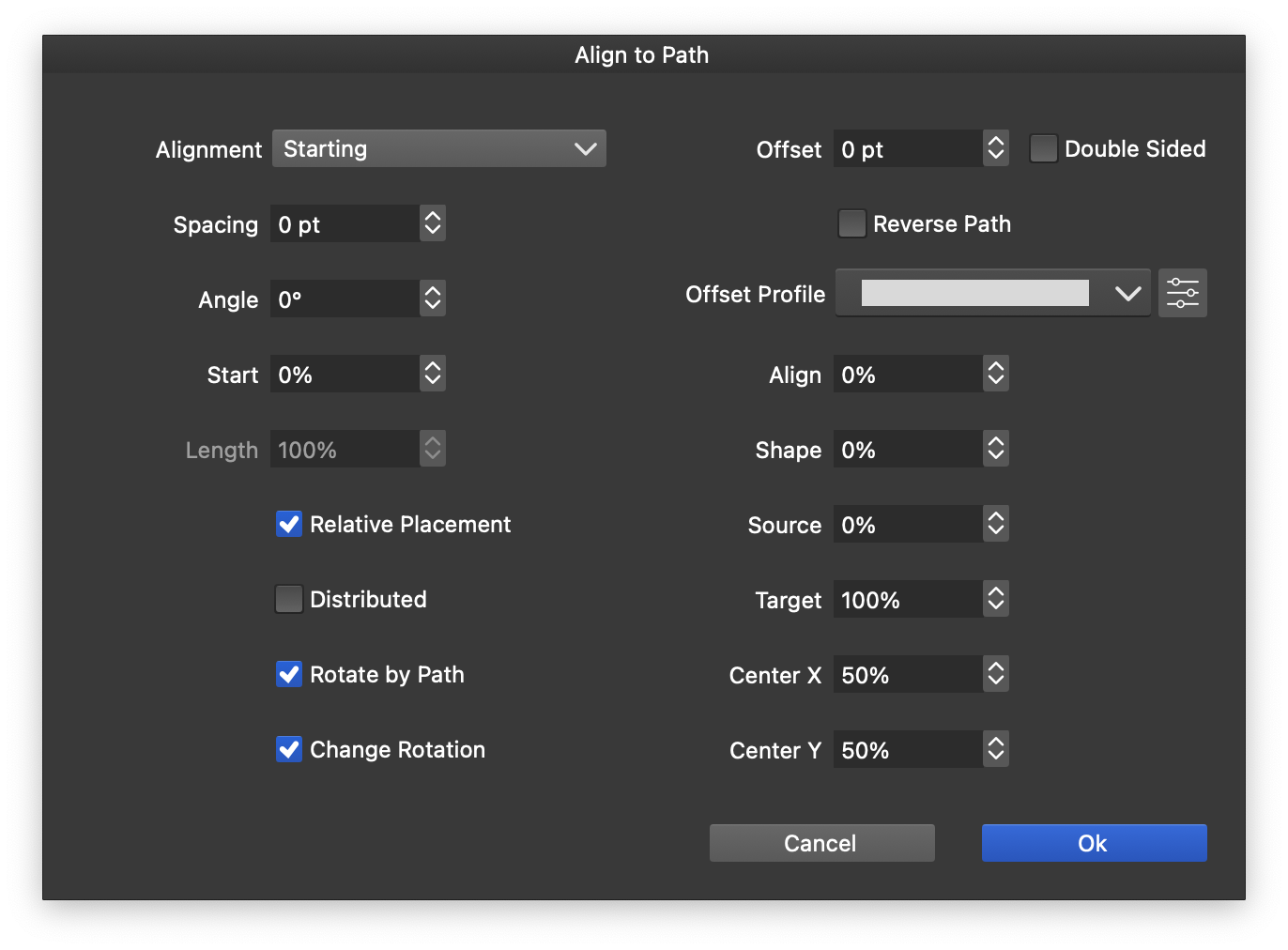Viewport: 1288px width, 950px height.
Task: Open the Alignment dropdown showing Starting
Action: point(438,148)
